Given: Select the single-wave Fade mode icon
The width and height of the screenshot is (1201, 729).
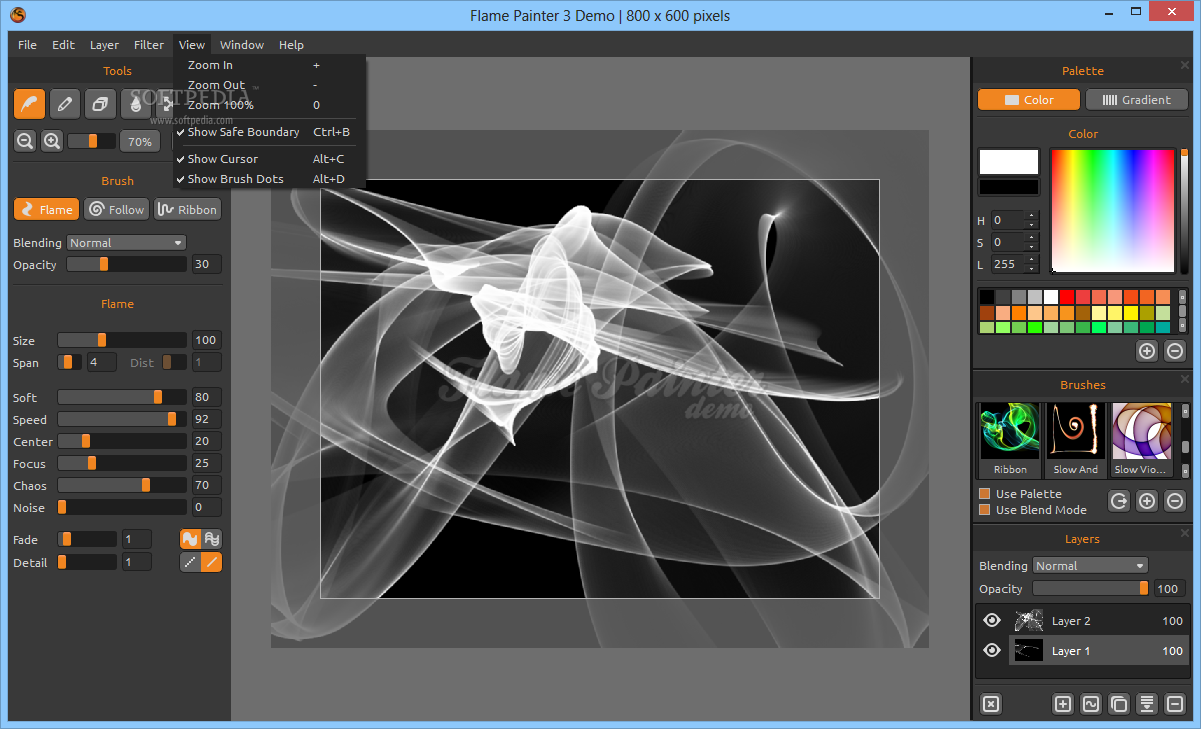Looking at the screenshot, I should point(190,539).
